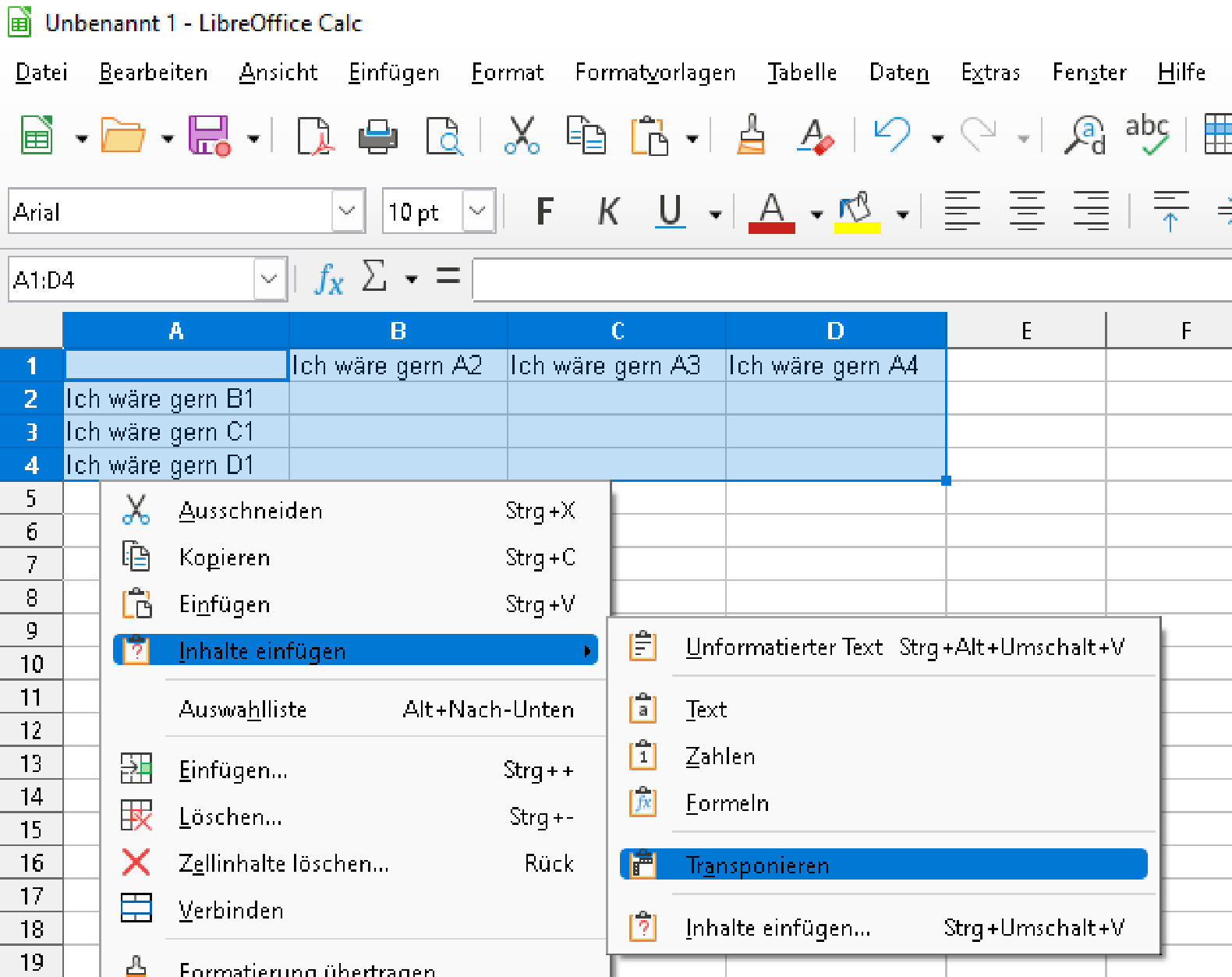Click the Clone formatting paintbrush icon
The height and width of the screenshot is (977, 1232).
[751, 136]
